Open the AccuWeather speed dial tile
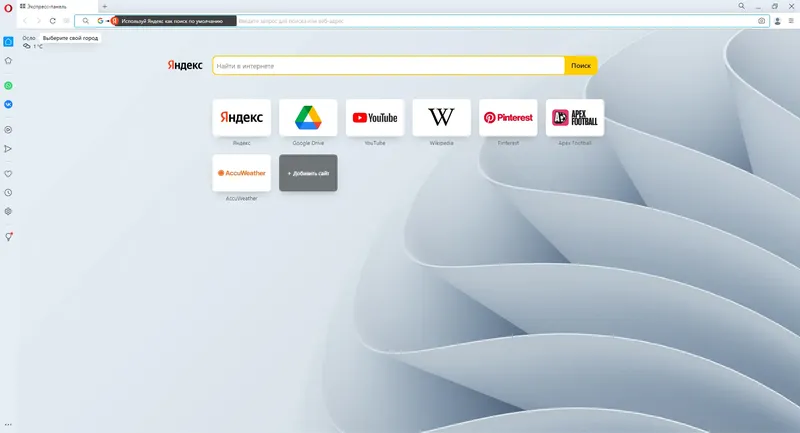This screenshot has width=800, height=433. click(241, 173)
